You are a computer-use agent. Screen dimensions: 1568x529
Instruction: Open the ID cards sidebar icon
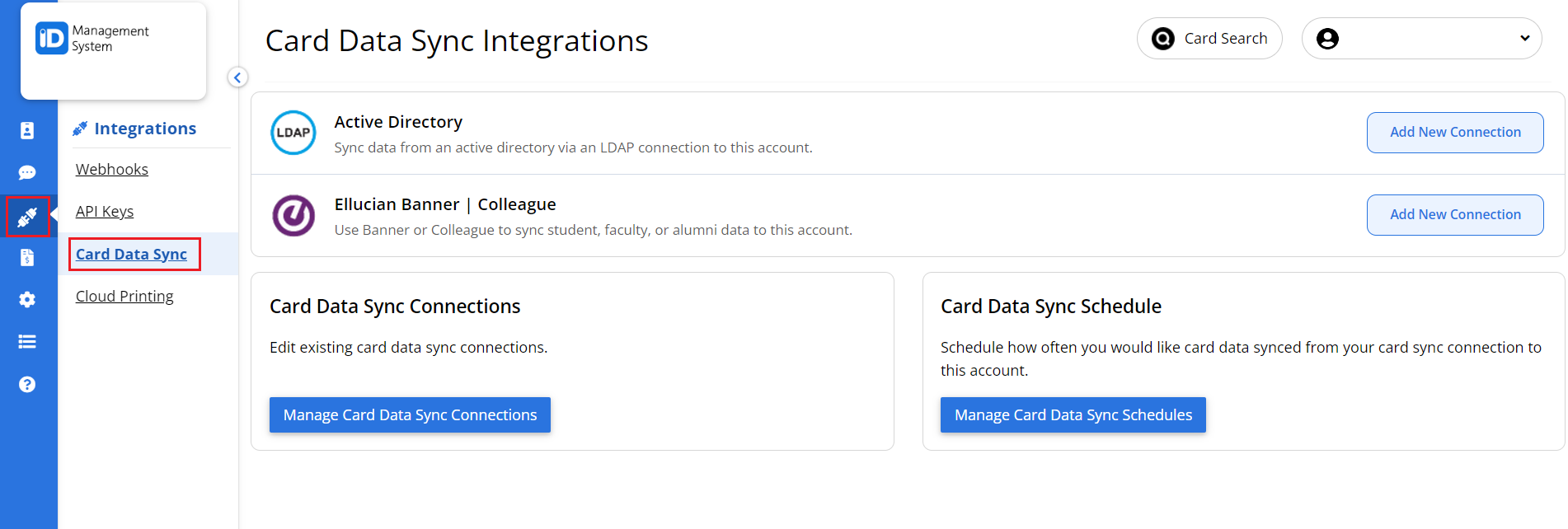tap(27, 130)
